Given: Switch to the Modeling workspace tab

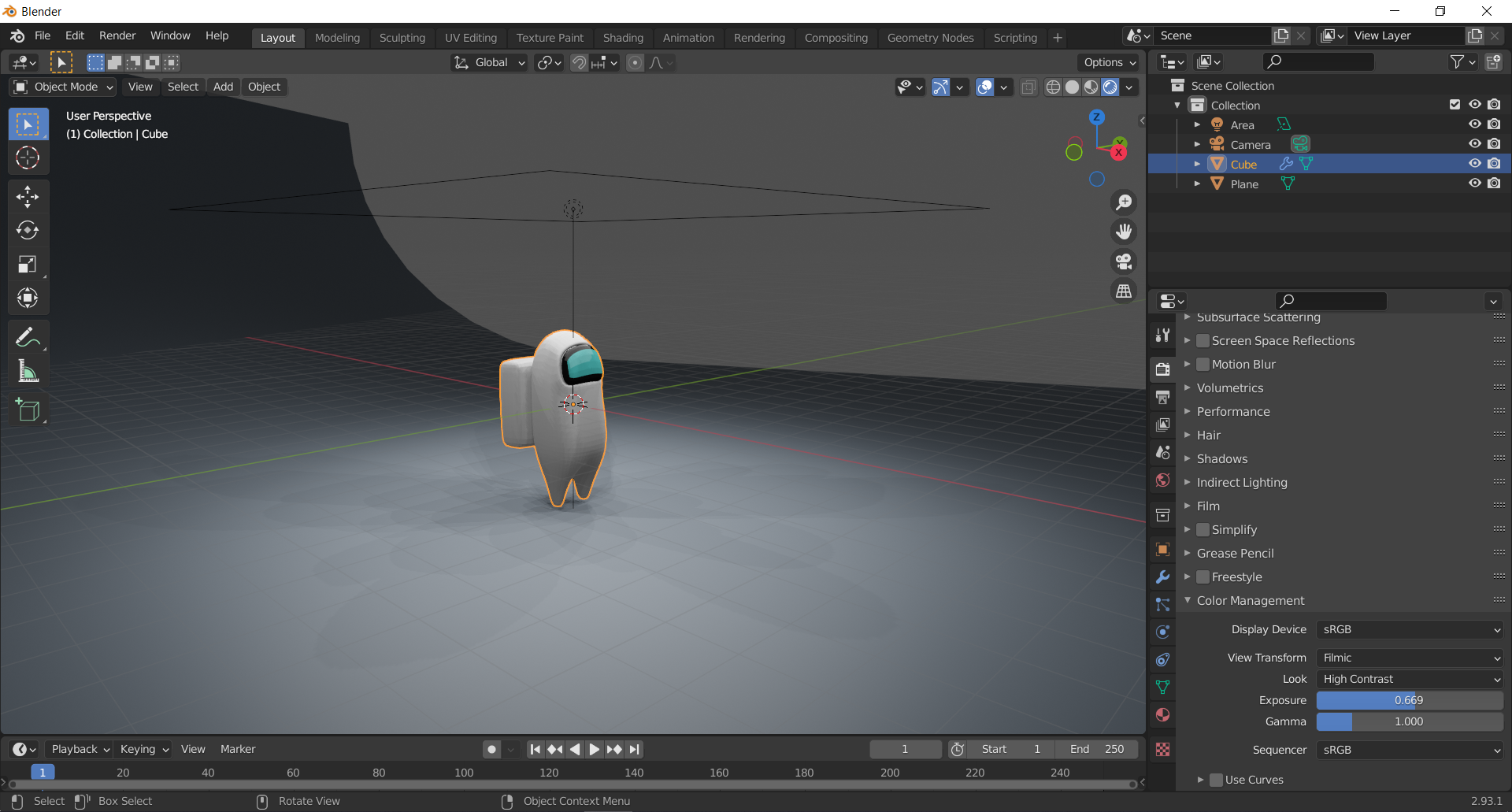Looking at the screenshot, I should pyautogui.click(x=337, y=38).
